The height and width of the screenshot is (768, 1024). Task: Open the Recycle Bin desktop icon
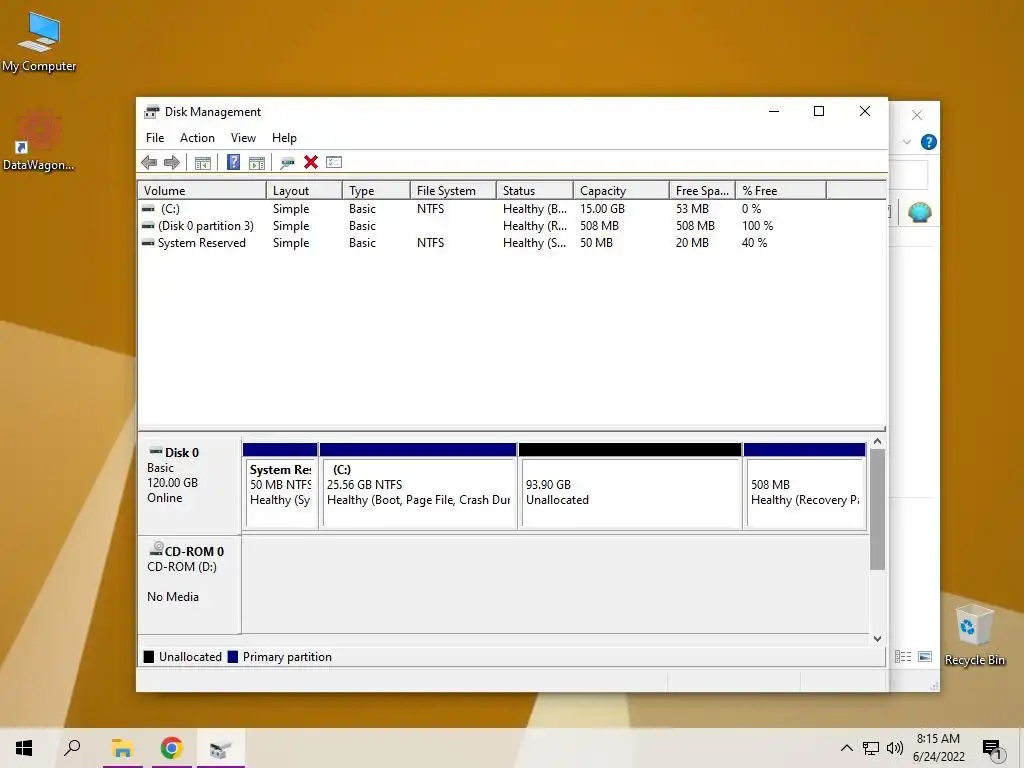[x=974, y=635]
